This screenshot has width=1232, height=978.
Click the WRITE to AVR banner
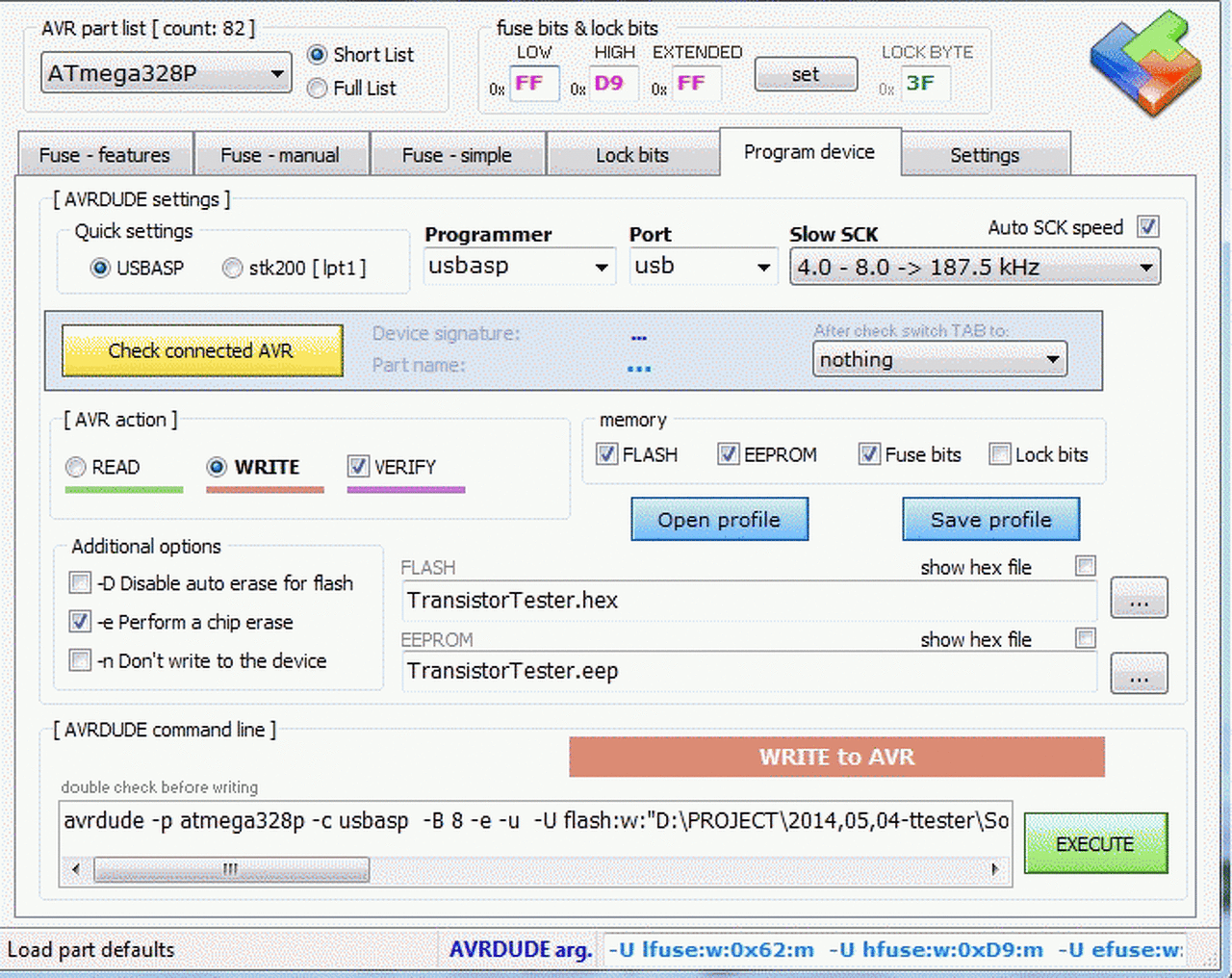coord(836,757)
